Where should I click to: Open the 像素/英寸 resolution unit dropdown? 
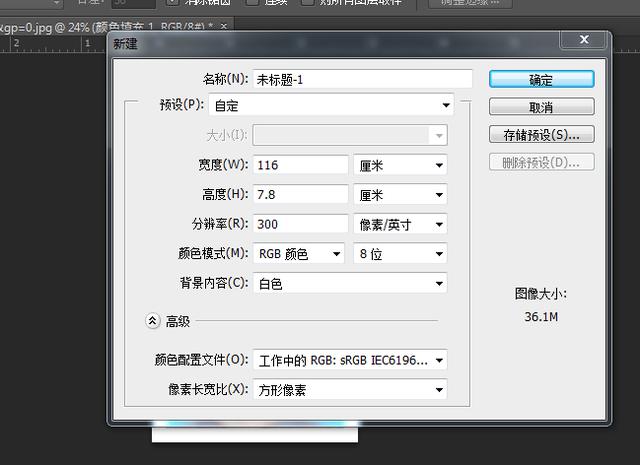[400, 225]
